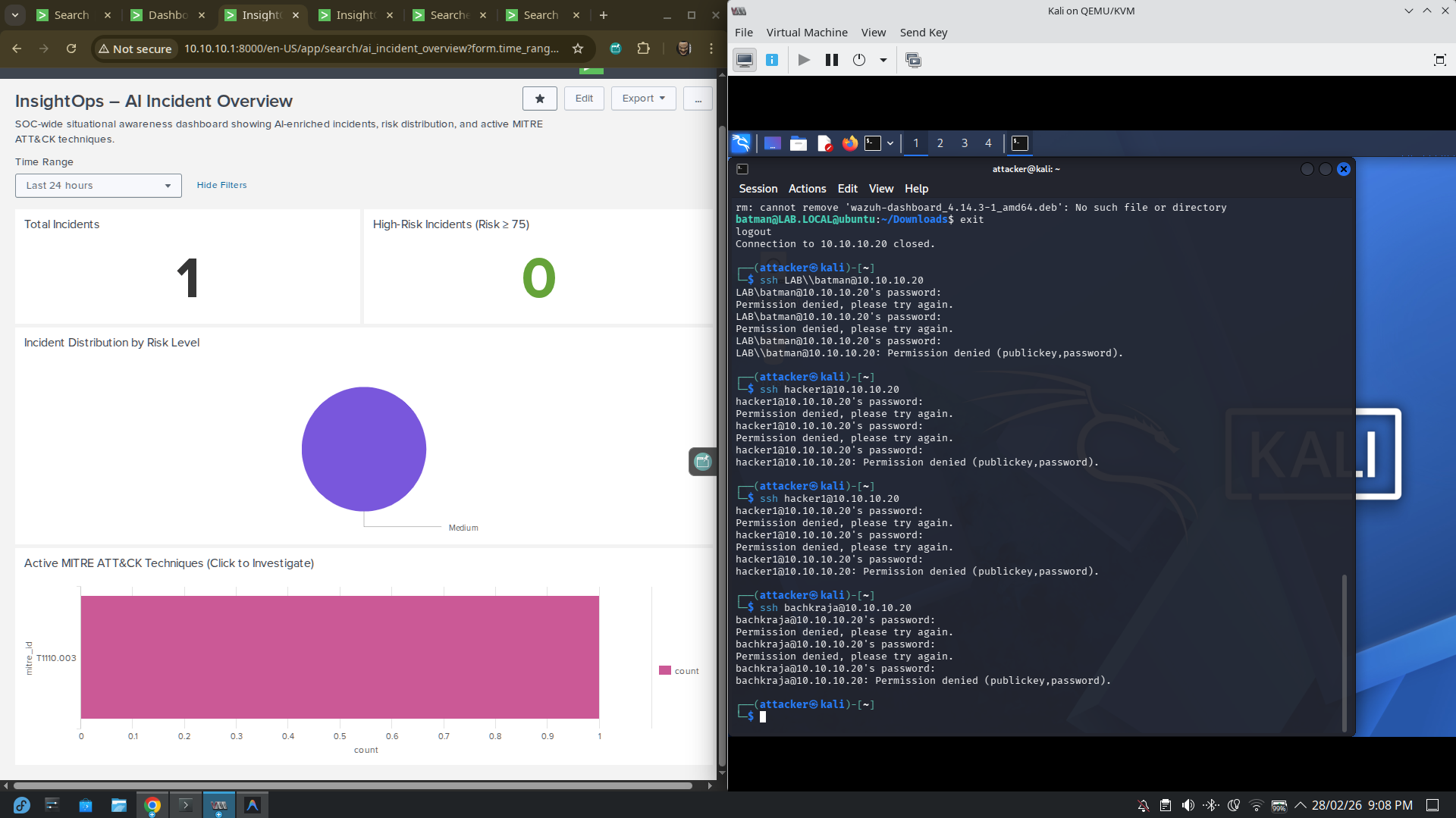Open a new Chrome tab
This screenshot has width=1456, height=818.
pyautogui.click(x=603, y=15)
